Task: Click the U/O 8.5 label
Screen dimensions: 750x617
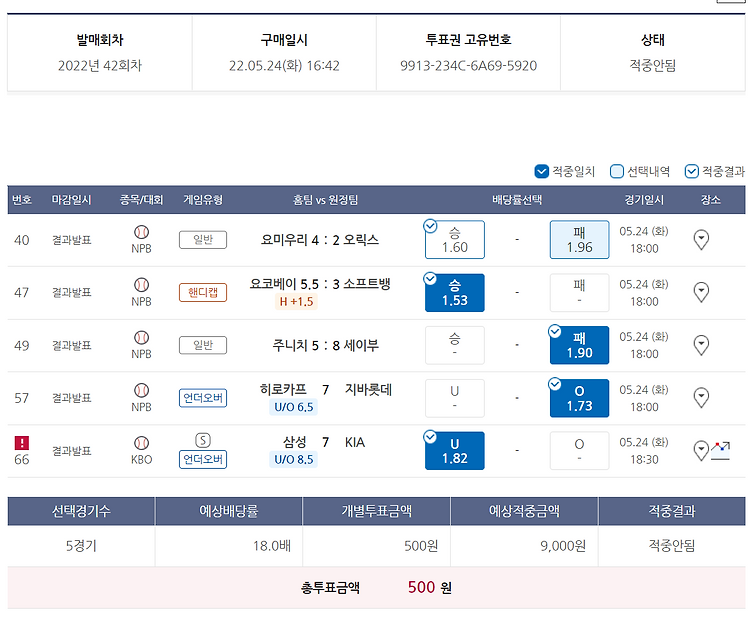Action: pyautogui.click(x=293, y=460)
